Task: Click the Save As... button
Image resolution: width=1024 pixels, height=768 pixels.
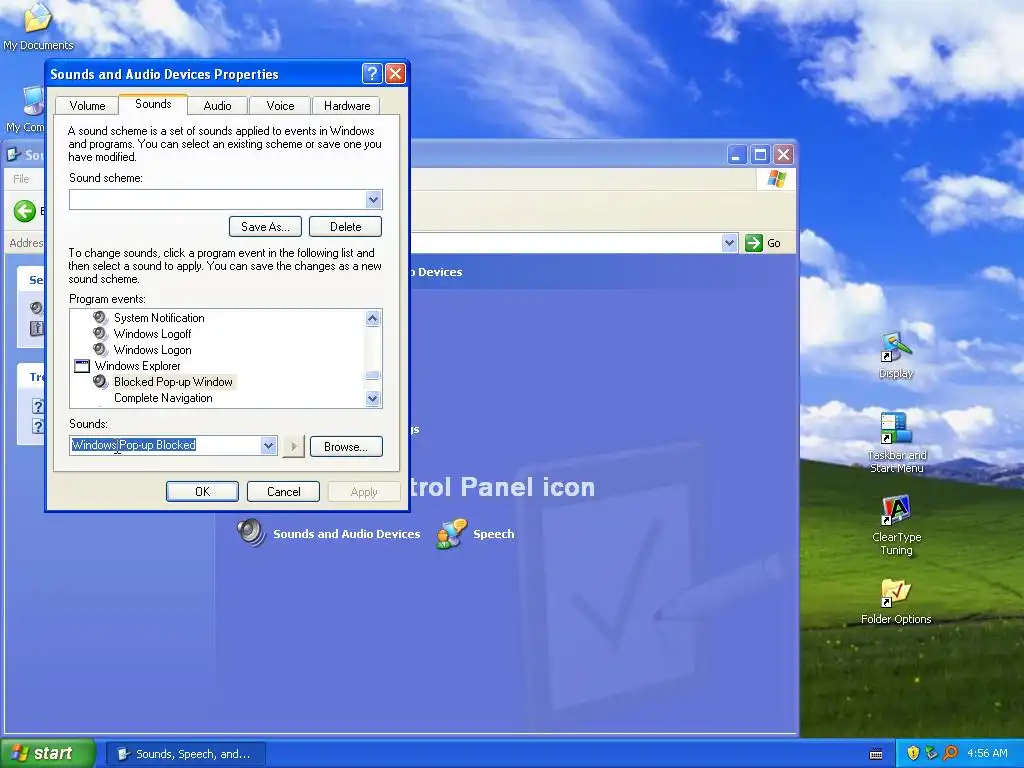Action: pos(265,227)
